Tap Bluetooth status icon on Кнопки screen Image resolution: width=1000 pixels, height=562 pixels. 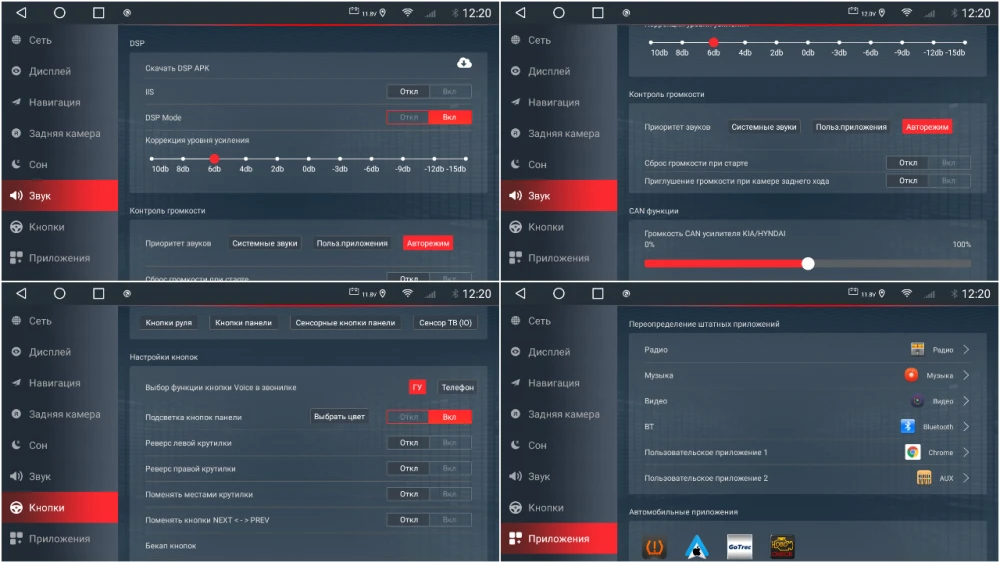point(455,294)
